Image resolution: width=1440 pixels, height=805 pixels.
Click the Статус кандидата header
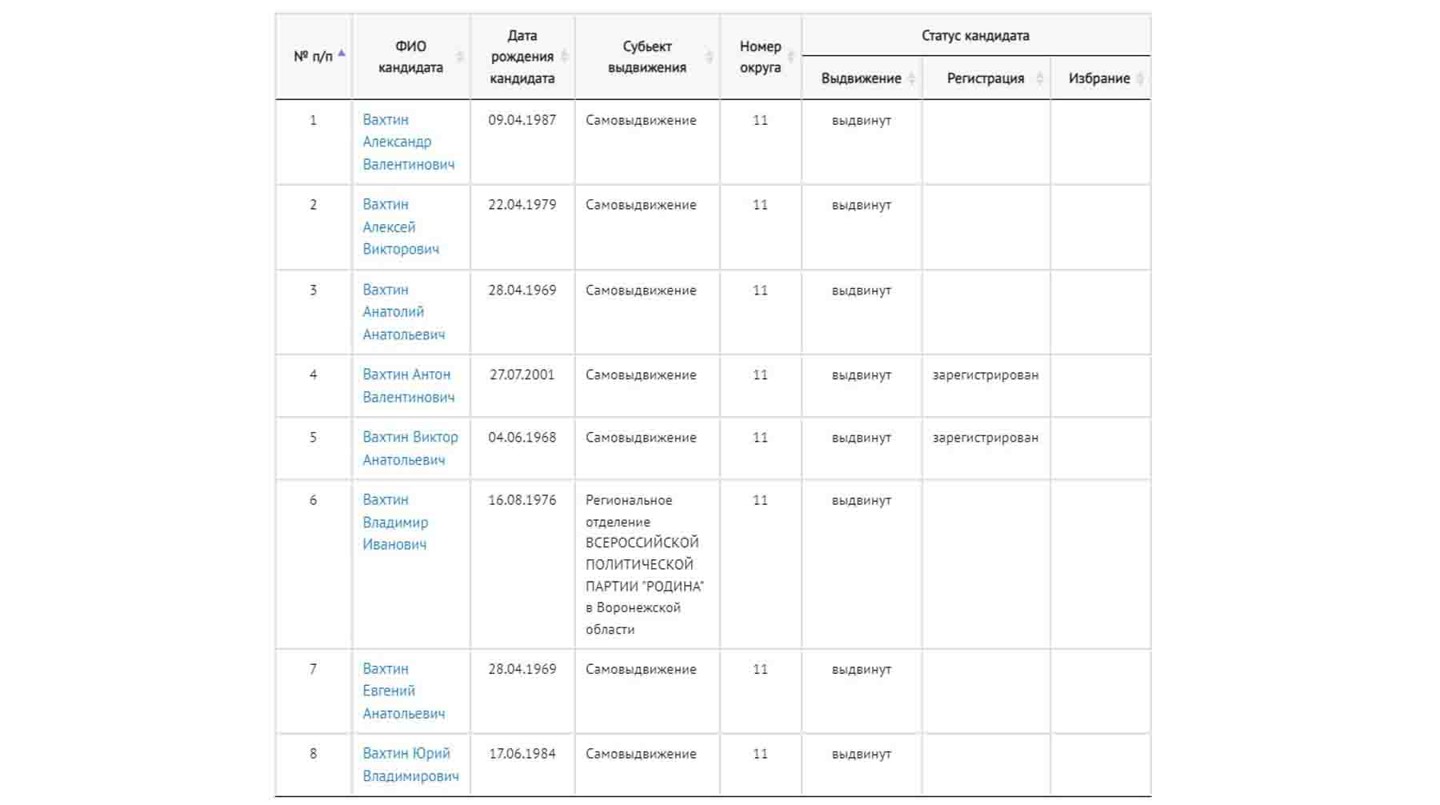click(975, 36)
